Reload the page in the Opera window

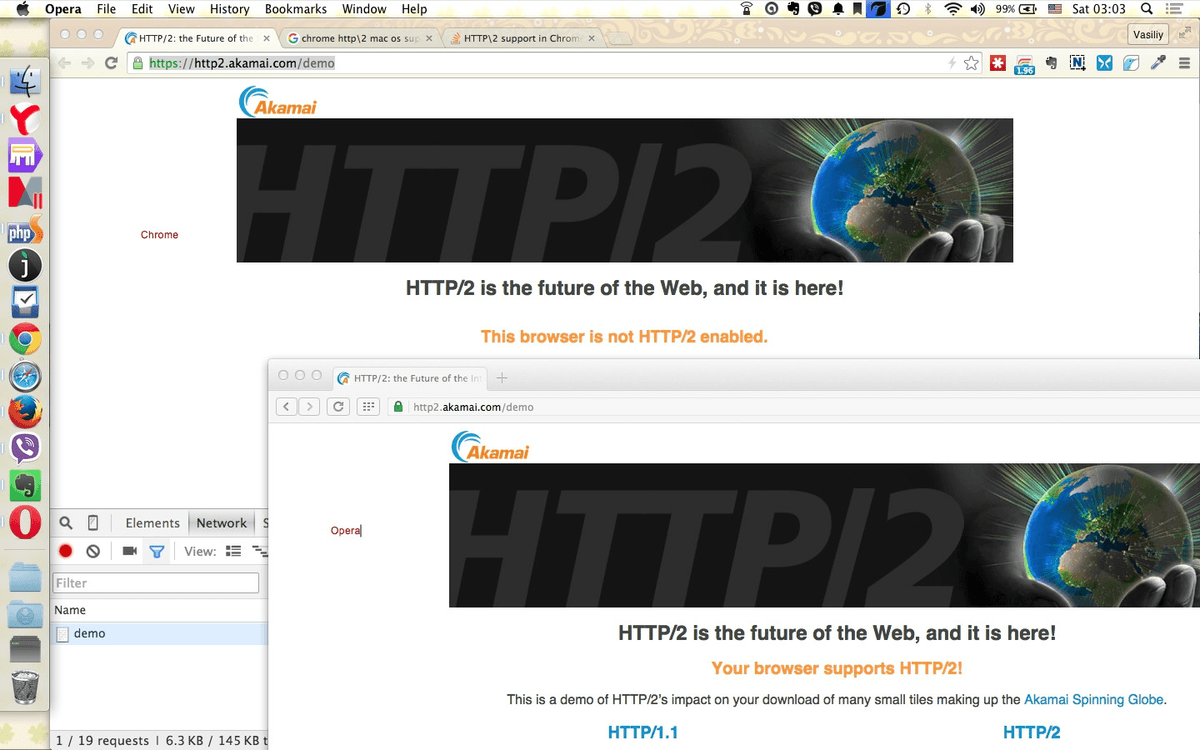(x=338, y=407)
